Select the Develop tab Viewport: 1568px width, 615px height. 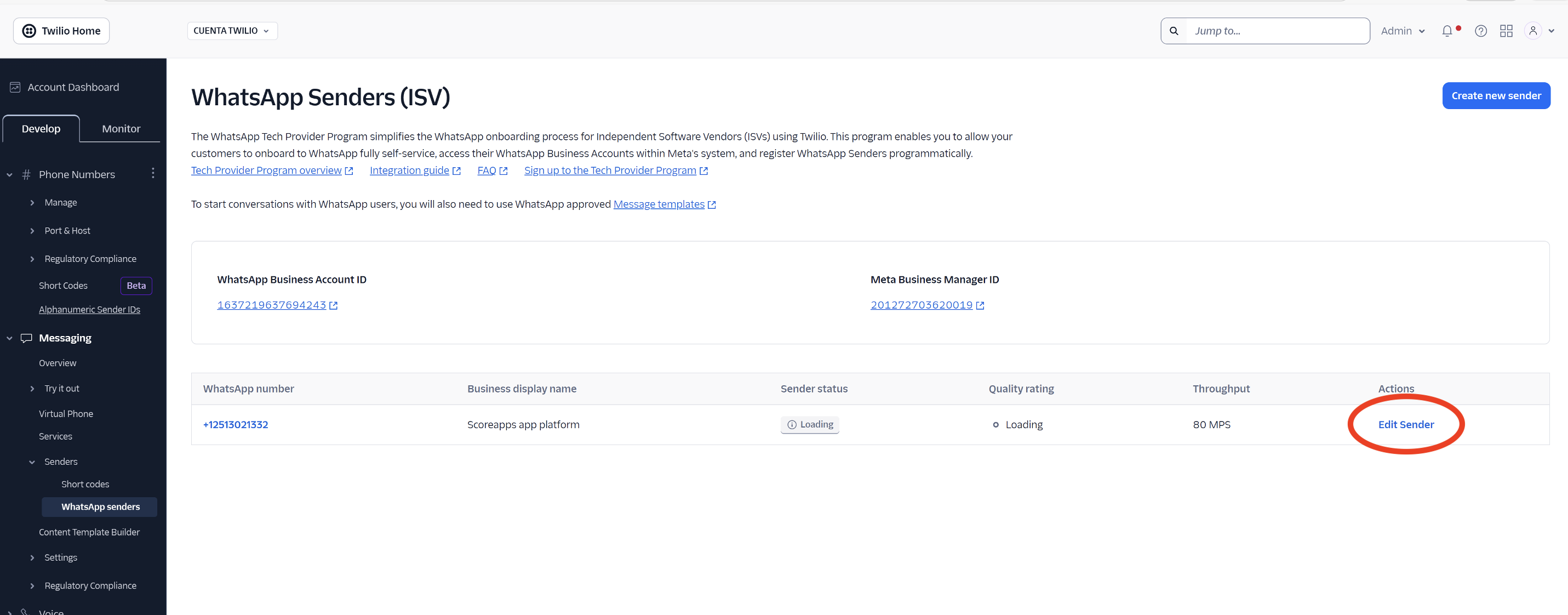41,128
